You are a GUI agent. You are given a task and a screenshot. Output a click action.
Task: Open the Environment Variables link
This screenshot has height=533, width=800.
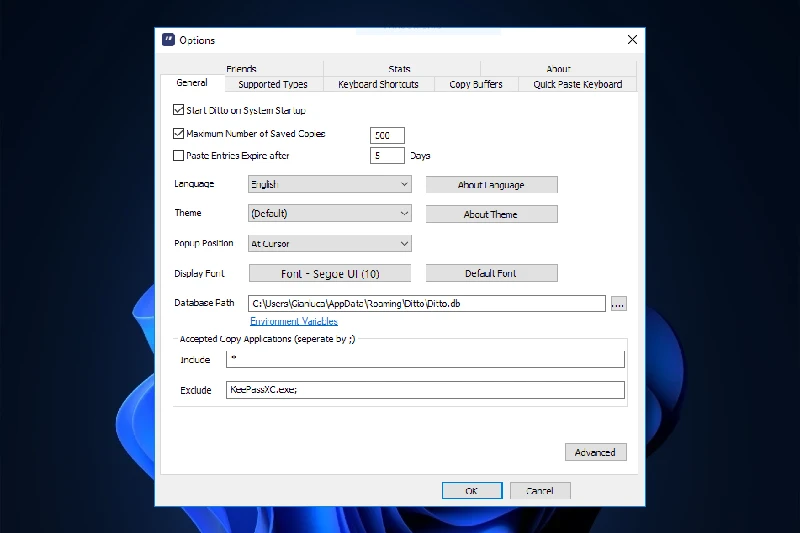tap(294, 321)
